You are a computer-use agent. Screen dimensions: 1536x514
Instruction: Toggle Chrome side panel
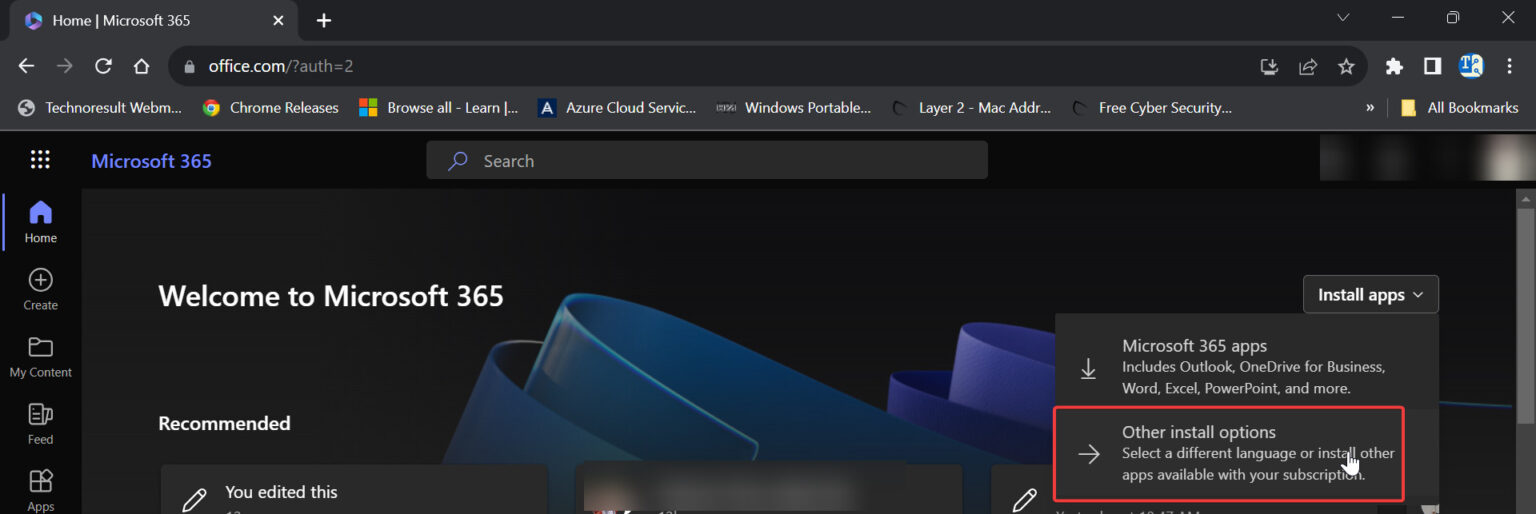pos(1432,67)
